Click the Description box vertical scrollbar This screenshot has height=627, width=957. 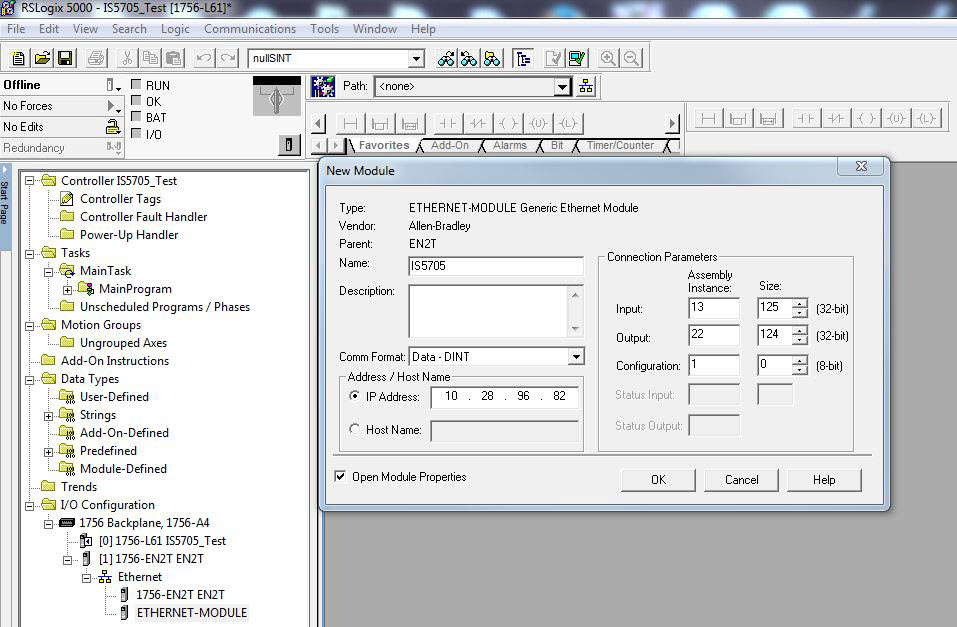click(x=575, y=311)
